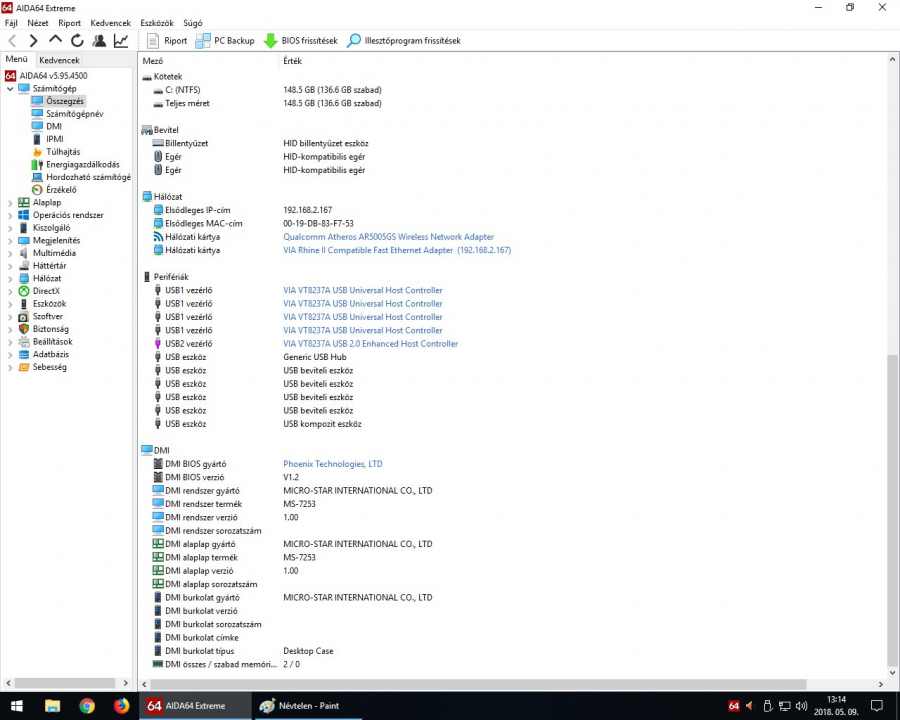Click the sidebar horizontal scrollbar right arrow
900x720 pixels.
(126, 683)
